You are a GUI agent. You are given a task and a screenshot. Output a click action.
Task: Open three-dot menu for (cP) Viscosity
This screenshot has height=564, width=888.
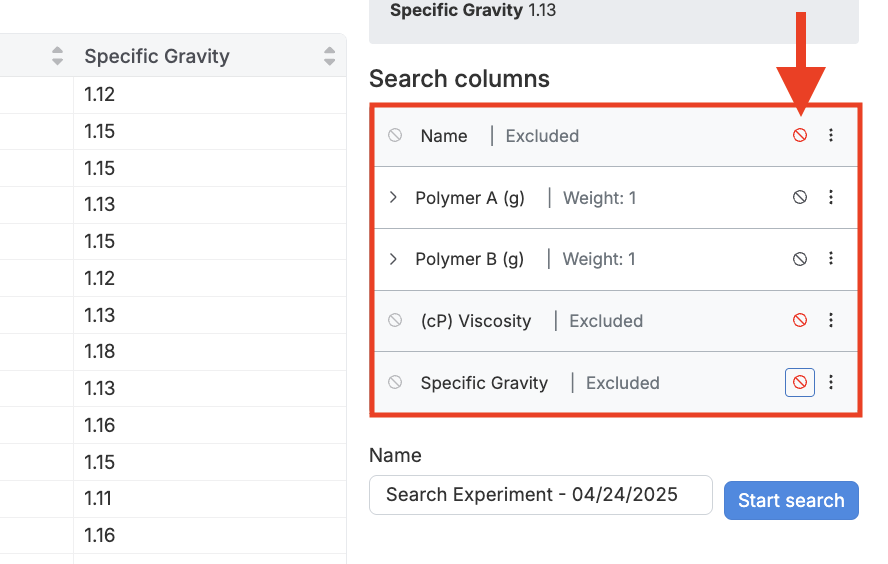point(831,321)
